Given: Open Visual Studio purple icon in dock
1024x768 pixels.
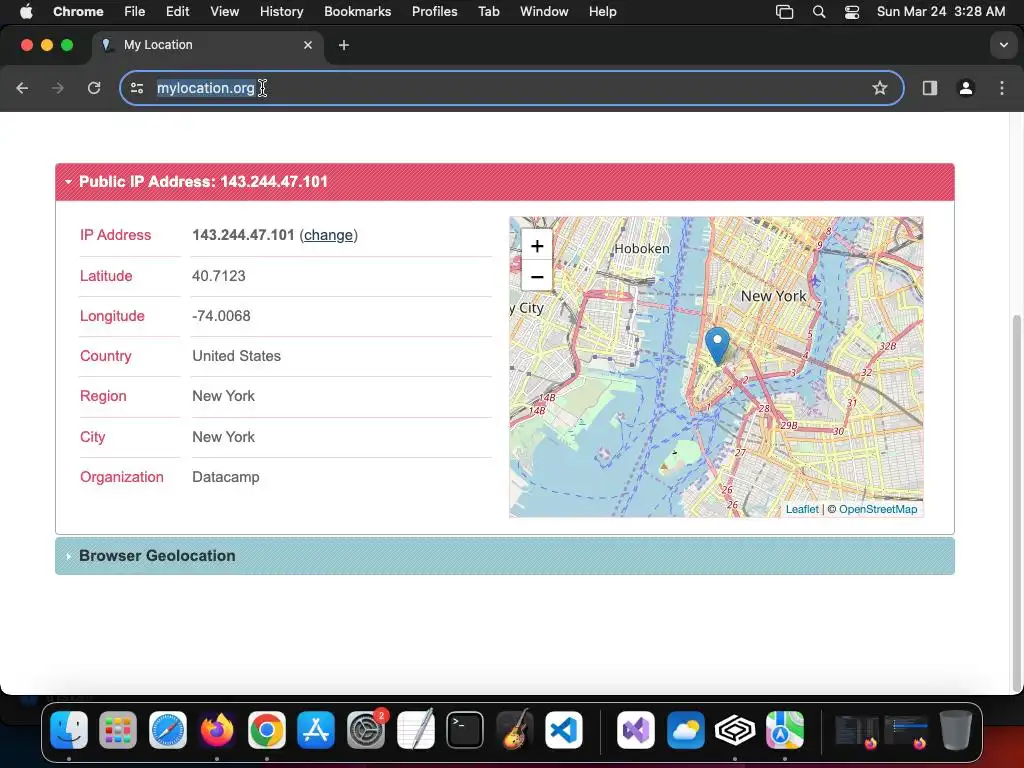Looking at the screenshot, I should point(636,730).
